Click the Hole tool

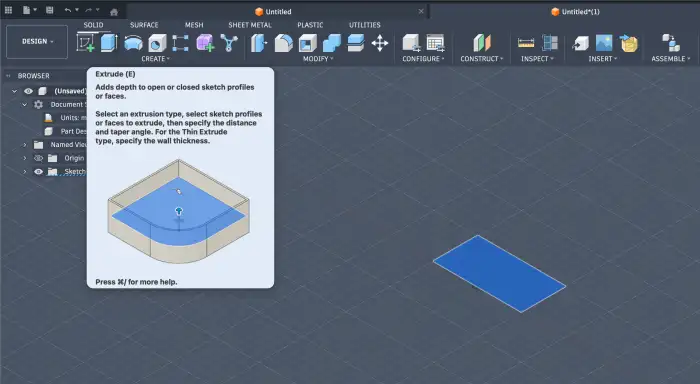(157, 43)
